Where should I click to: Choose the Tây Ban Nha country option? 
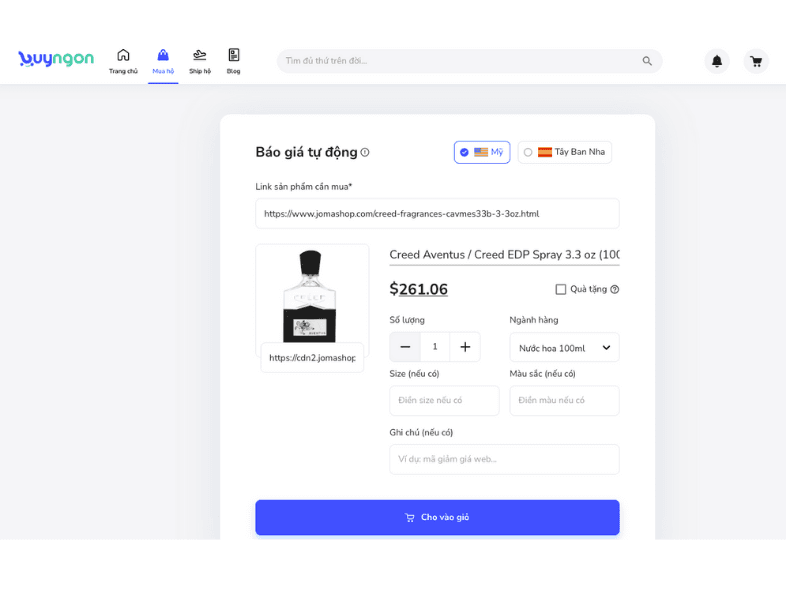click(x=565, y=152)
